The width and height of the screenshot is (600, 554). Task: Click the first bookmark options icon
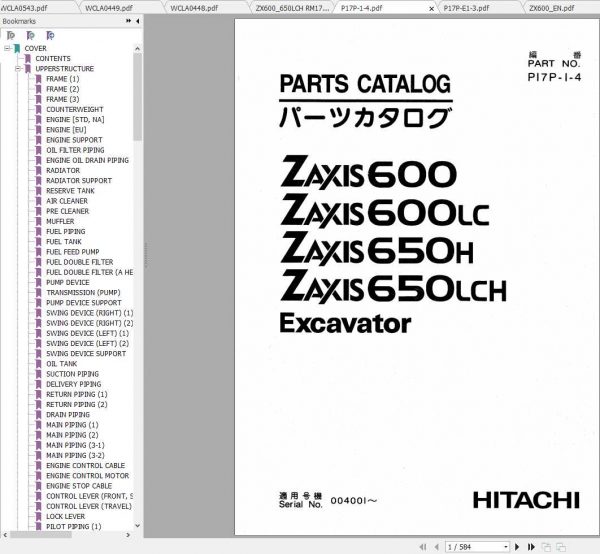[x=11, y=36]
